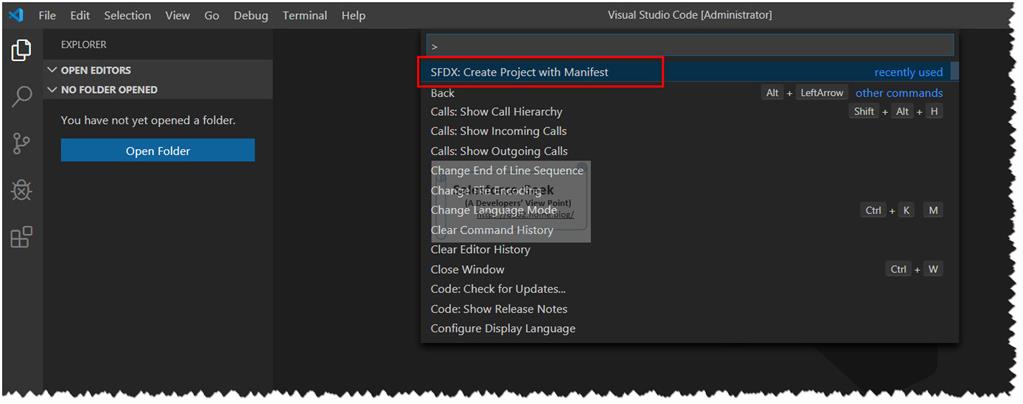Open the Terminal menu

304,15
